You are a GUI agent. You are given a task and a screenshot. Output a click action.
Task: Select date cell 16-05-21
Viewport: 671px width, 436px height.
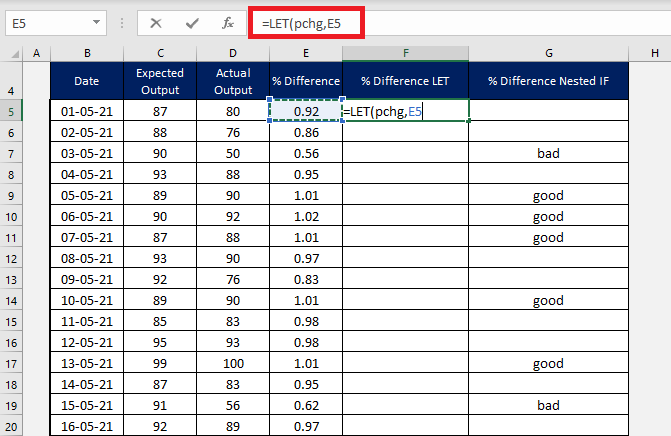[x=87, y=426]
